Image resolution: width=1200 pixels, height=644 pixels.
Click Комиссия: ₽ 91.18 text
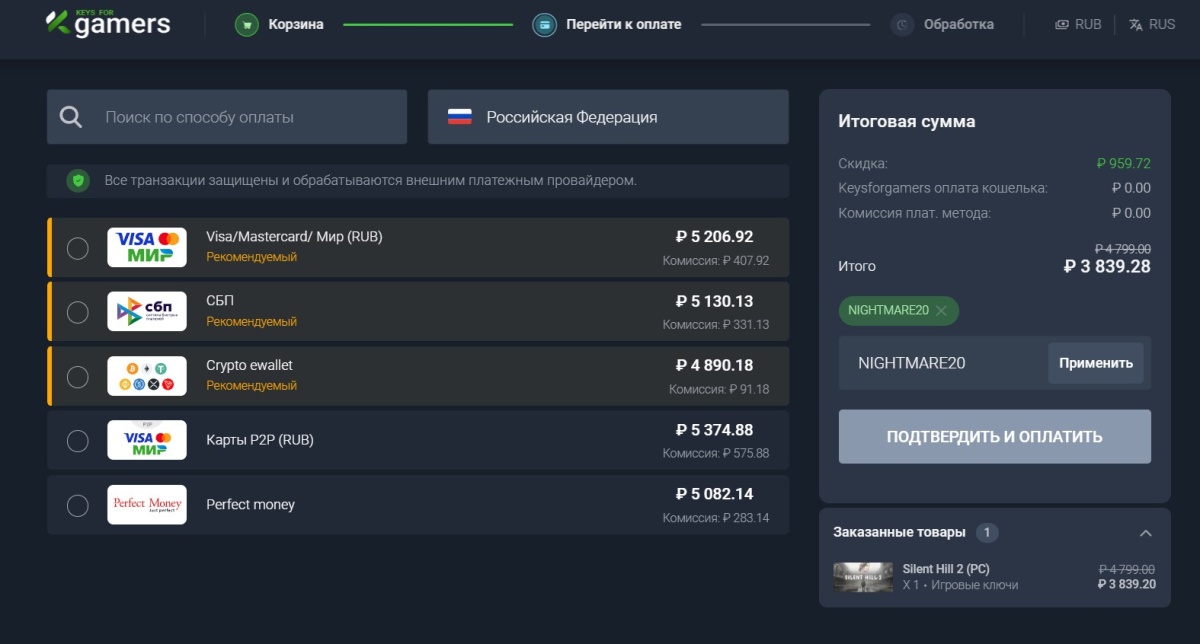[x=719, y=389]
